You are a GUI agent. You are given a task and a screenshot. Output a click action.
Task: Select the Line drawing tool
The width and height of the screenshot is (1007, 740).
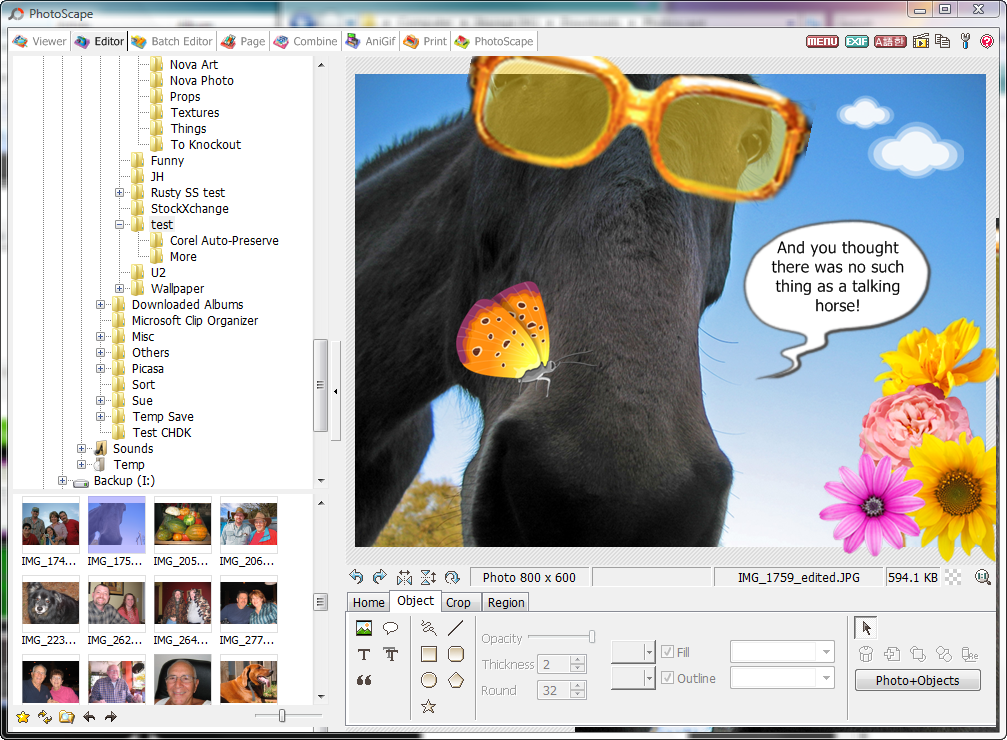pyautogui.click(x=455, y=628)
